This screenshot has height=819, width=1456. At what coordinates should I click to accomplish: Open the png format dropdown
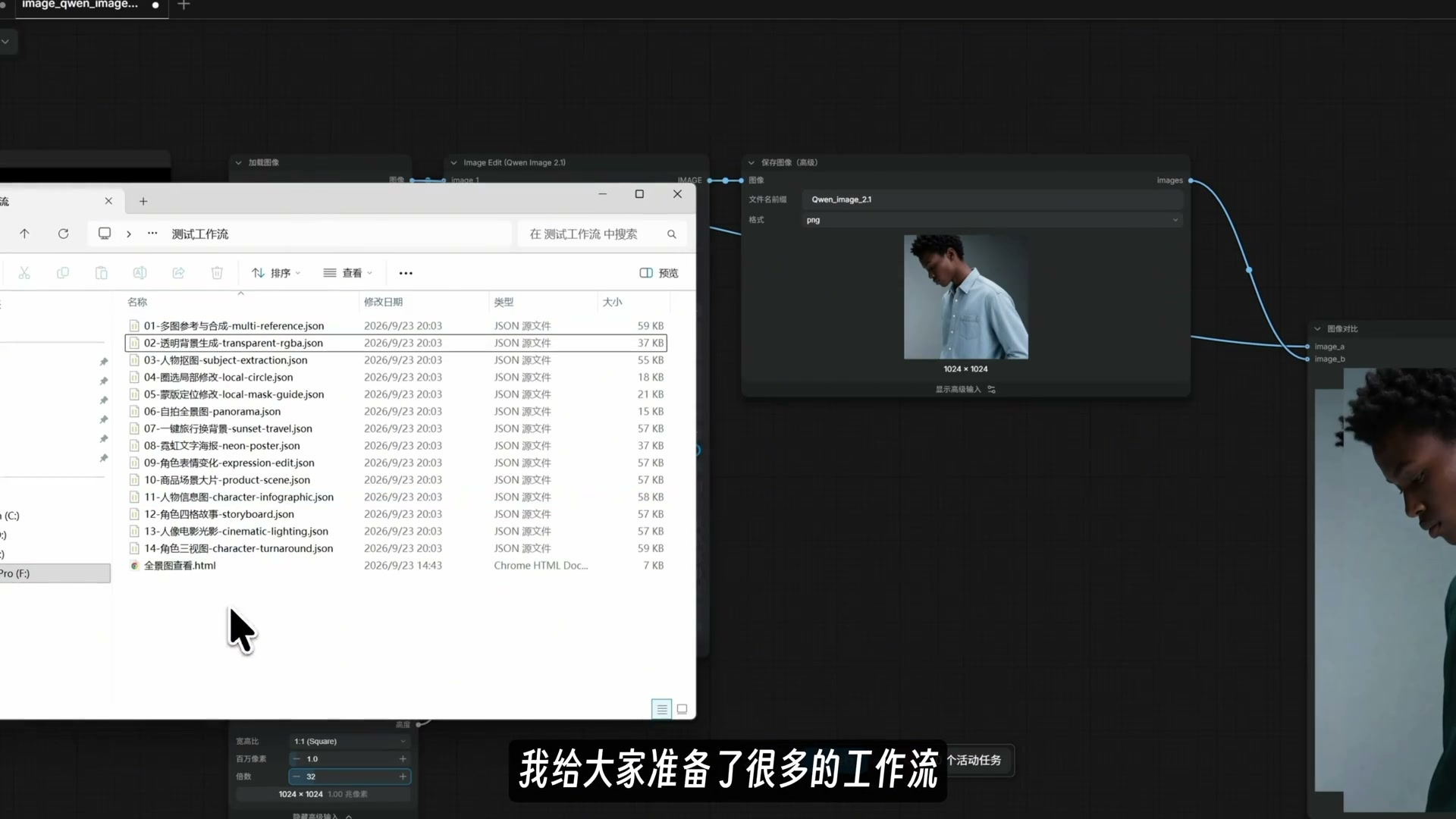coord(993,220)
